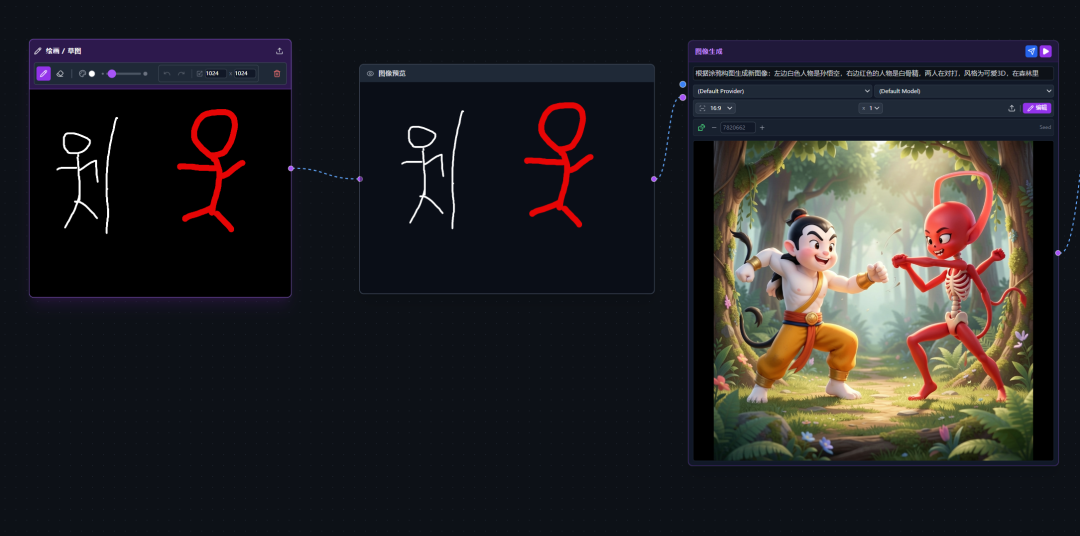Edit the canvas width 1024 field
This screenshot has height=536, width=1080.
point(215,74)
